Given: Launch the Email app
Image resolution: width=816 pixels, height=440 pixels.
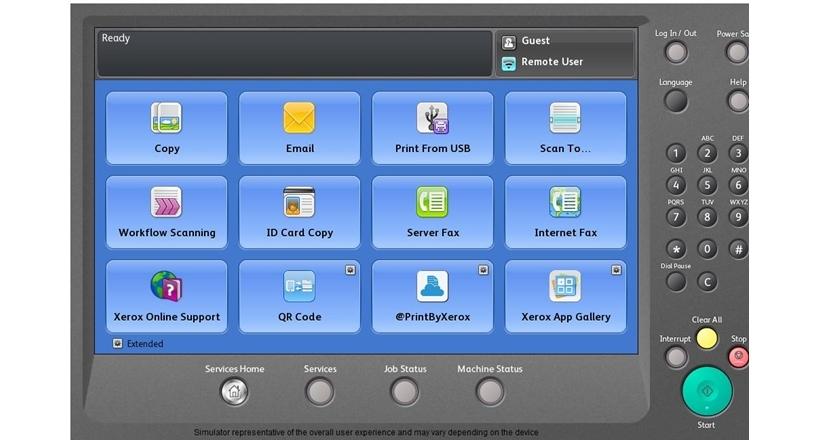Looking at the screenshot, I should [x=299, y=128].
